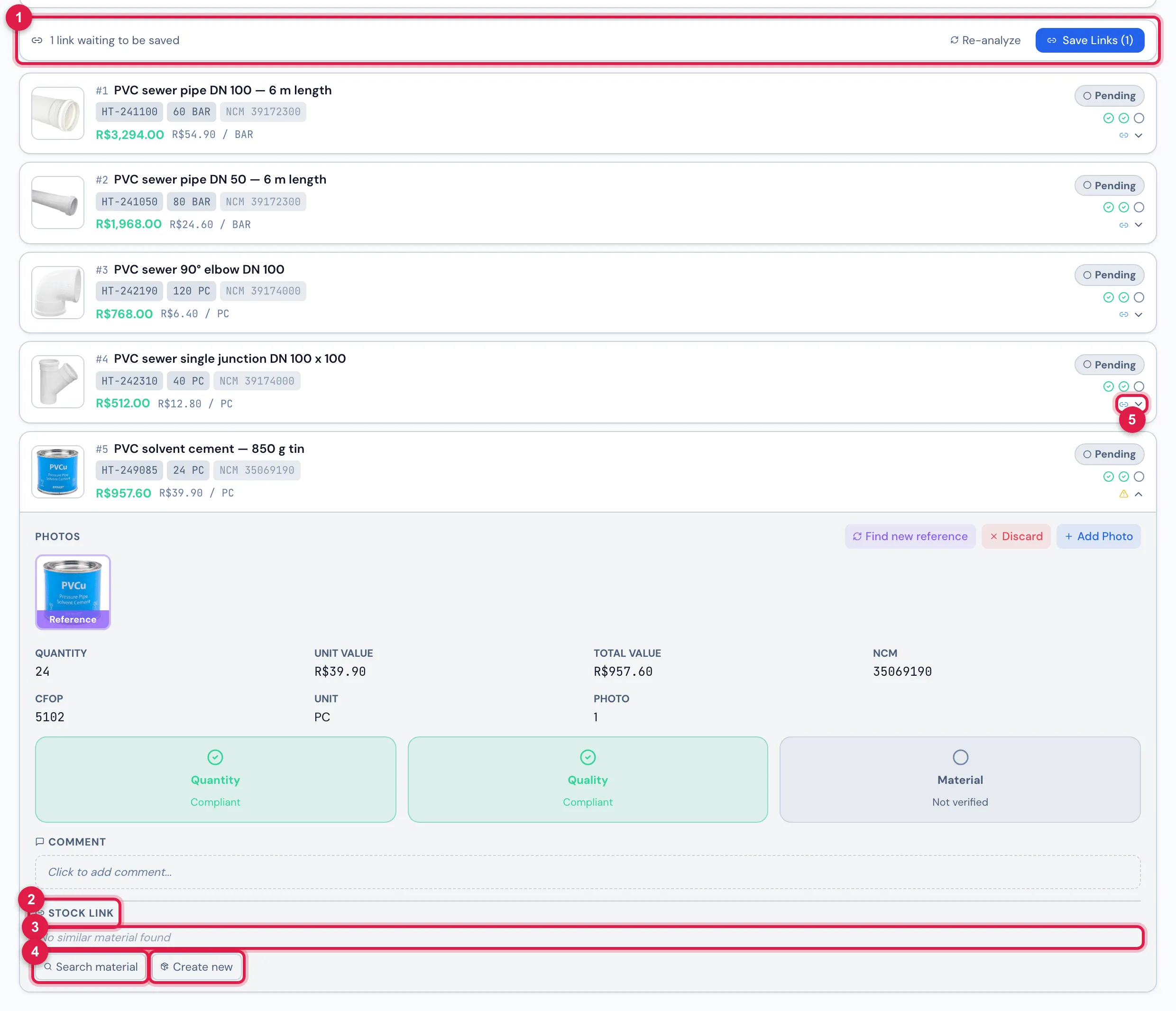Expand the PVC sewer single junction row
This screenshot has height=1011, width=1176.
coord(1139,404)
